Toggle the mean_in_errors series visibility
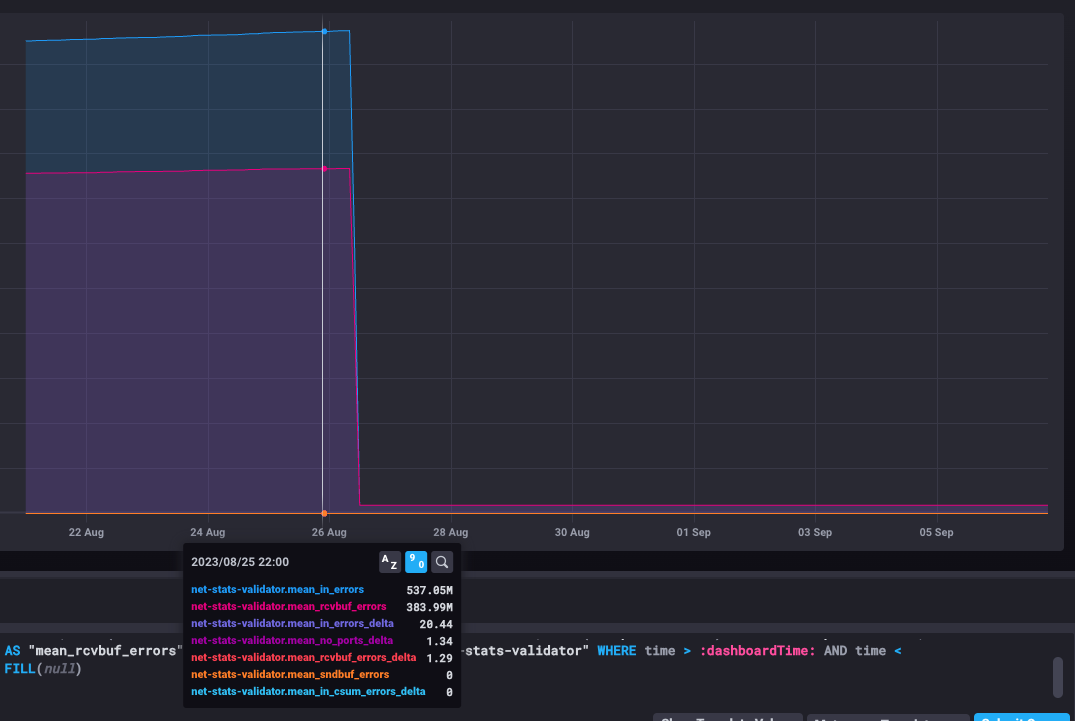This screenshot has height=721, width=1075. pyautogui.click(x=277, y=589)
